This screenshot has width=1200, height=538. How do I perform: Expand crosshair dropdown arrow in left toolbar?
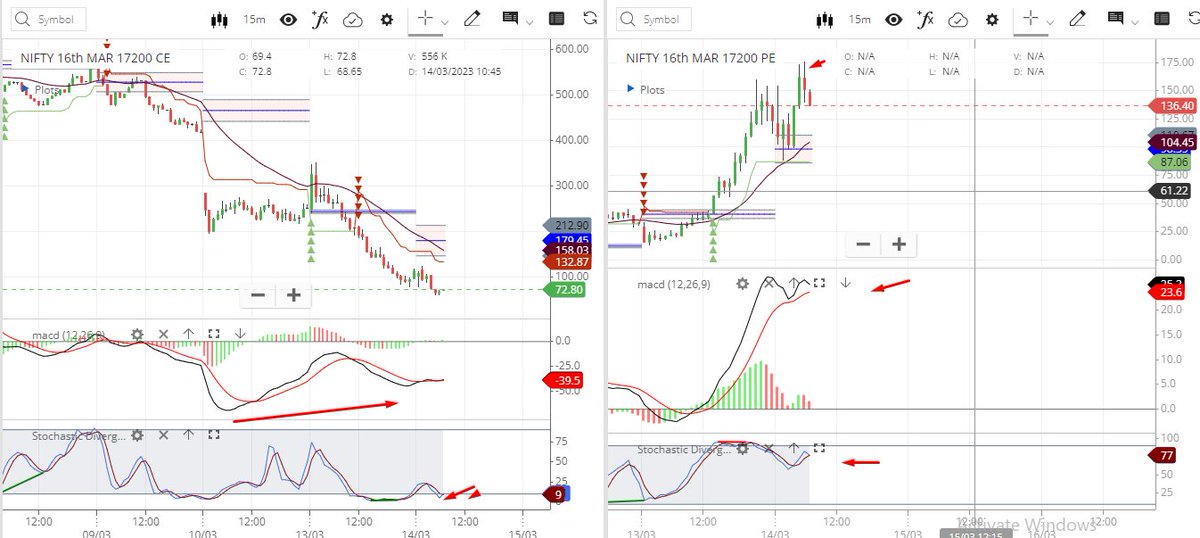(x=444, y=21)
